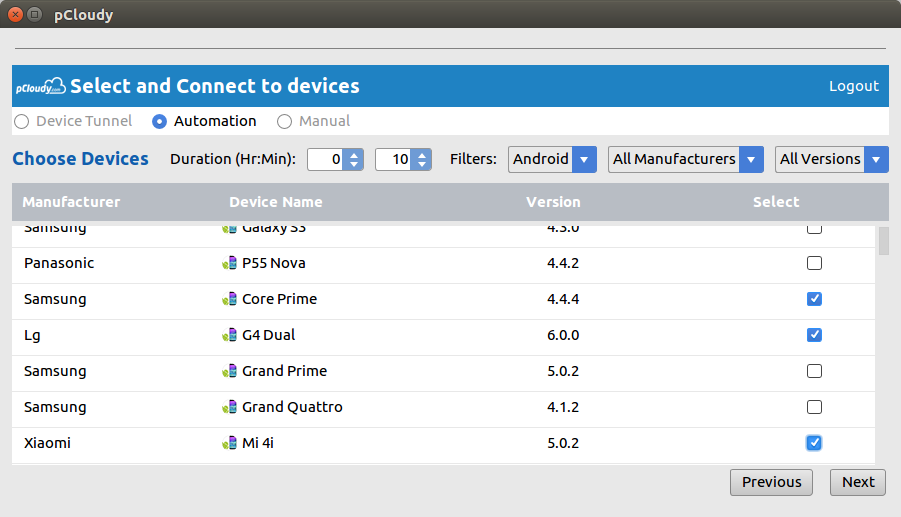
Task: Select the Manual radio button
Action: (x=284, y=122)
